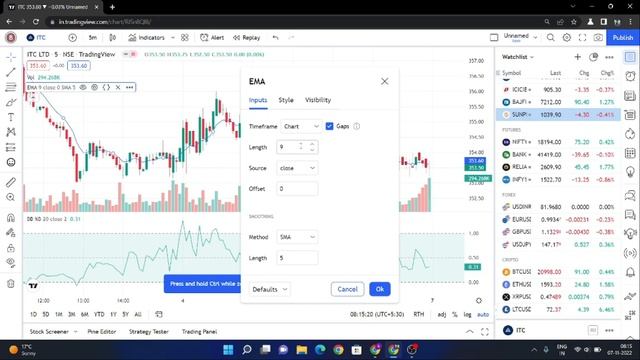Compare or add symbol plus icon
Image resolution: width=640 pixels, height=360 pixels.
72,38
